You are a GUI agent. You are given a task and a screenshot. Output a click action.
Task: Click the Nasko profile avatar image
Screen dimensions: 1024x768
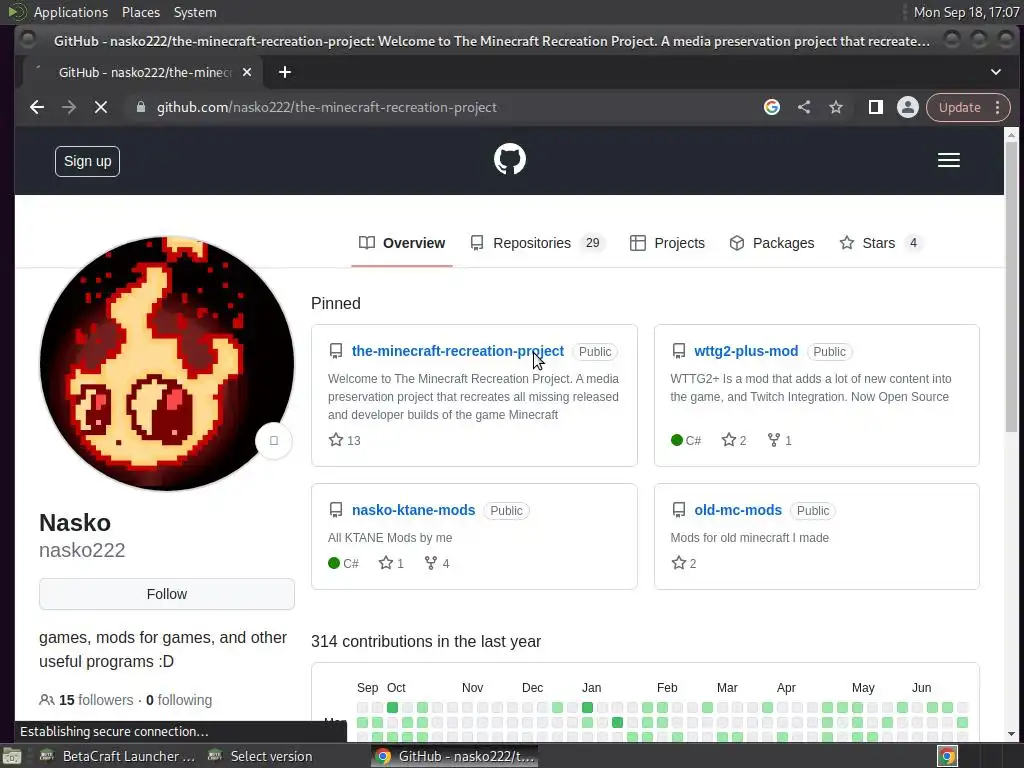pos(167,363)
